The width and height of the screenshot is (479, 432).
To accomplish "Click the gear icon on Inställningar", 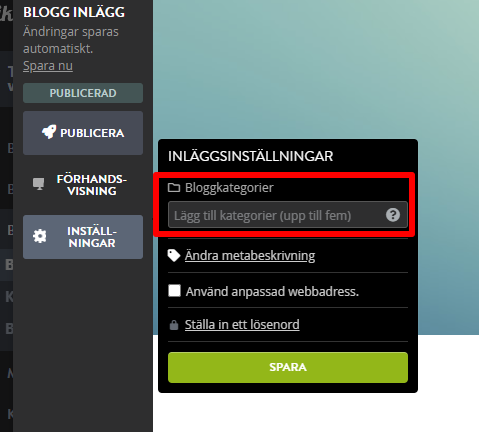I will tap(40, 236).
